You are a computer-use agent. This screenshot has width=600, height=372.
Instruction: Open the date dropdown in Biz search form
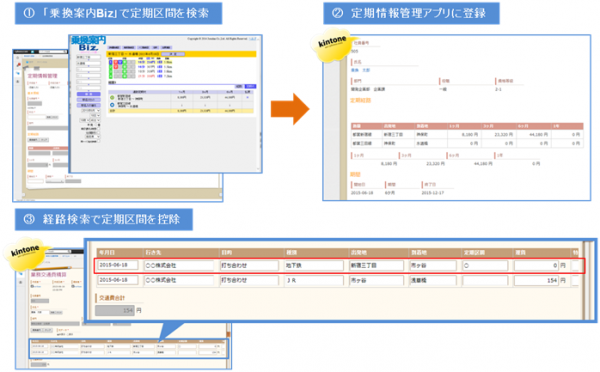(x=90, y=110)
